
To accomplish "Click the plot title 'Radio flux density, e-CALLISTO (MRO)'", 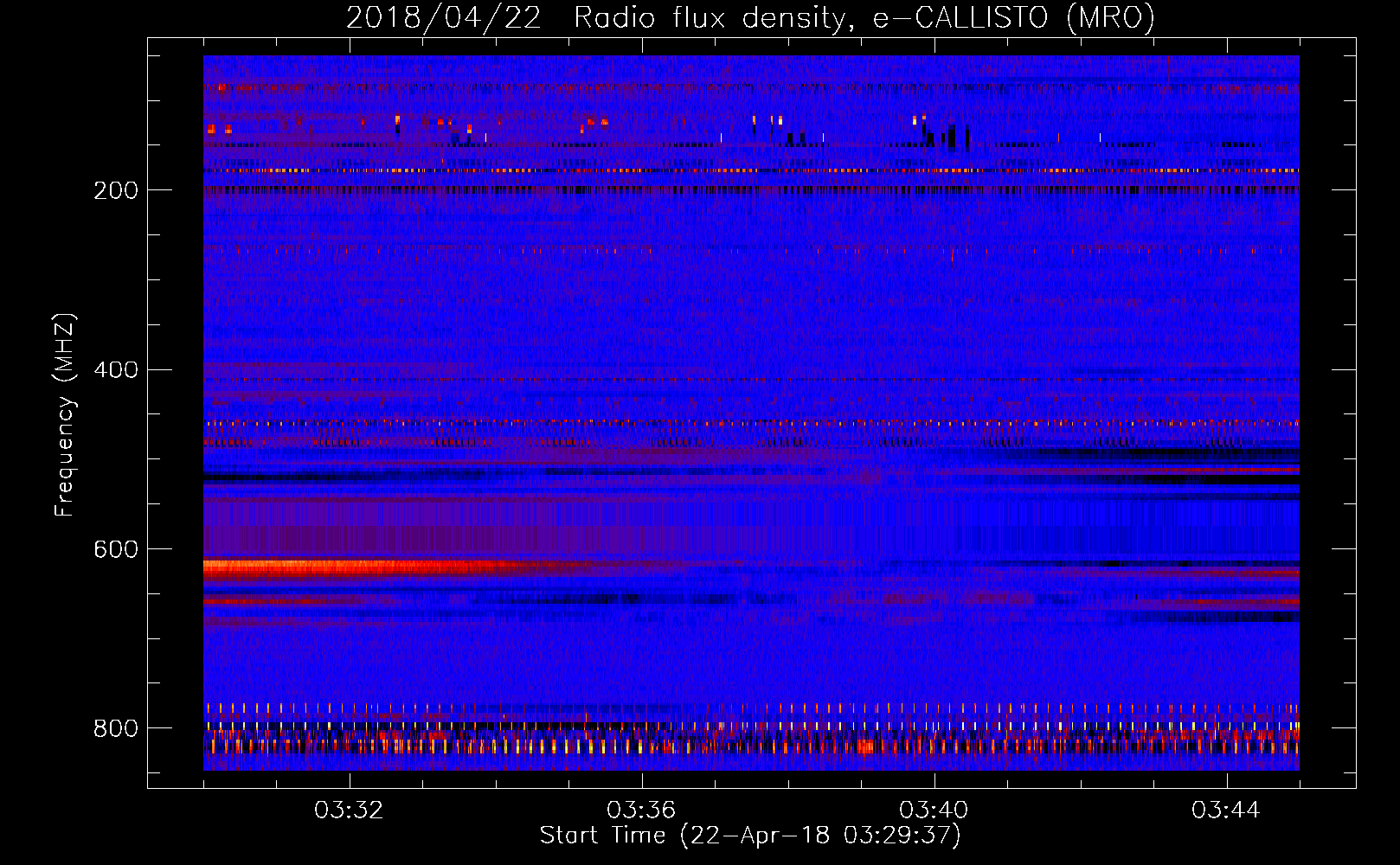I will click(x=864, y=18).
